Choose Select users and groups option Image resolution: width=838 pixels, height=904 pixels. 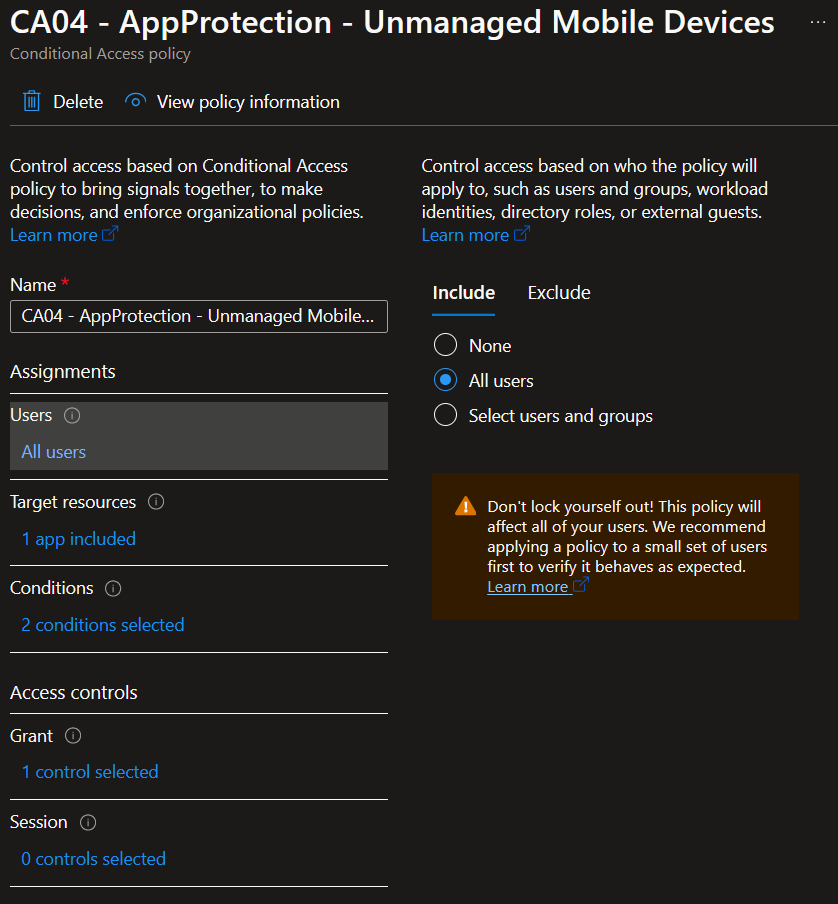(x=445, y=416)
